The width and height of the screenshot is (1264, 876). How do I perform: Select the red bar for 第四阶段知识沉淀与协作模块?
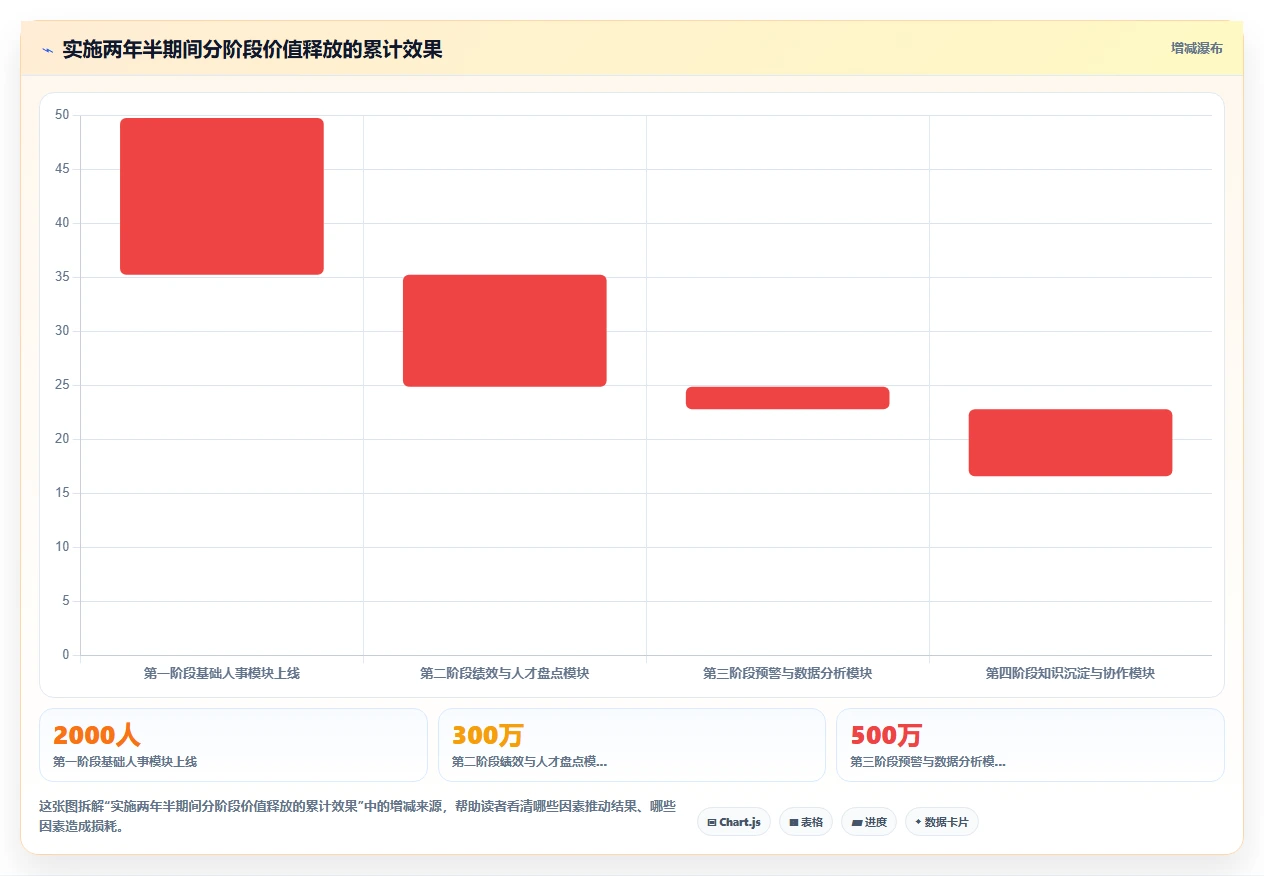[x=1071, y=443]
